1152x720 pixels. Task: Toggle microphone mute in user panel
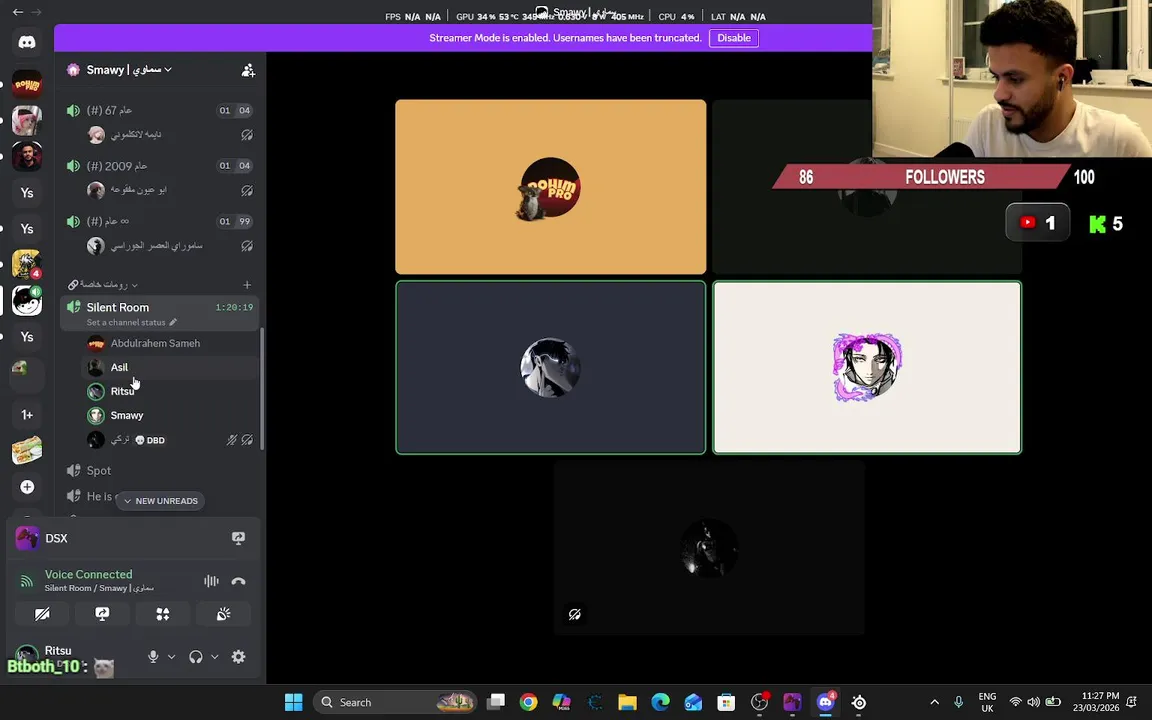coord(153,657)
